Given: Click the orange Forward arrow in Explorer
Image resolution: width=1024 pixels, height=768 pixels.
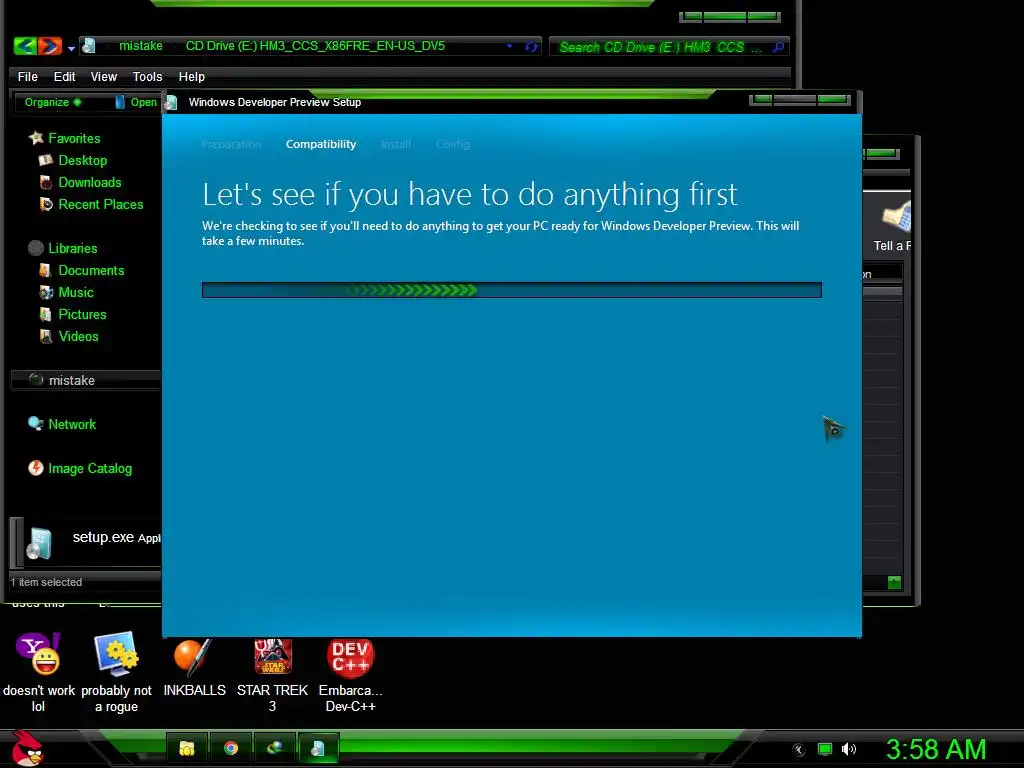Looking at the screenshot, I should click(50, 46).
